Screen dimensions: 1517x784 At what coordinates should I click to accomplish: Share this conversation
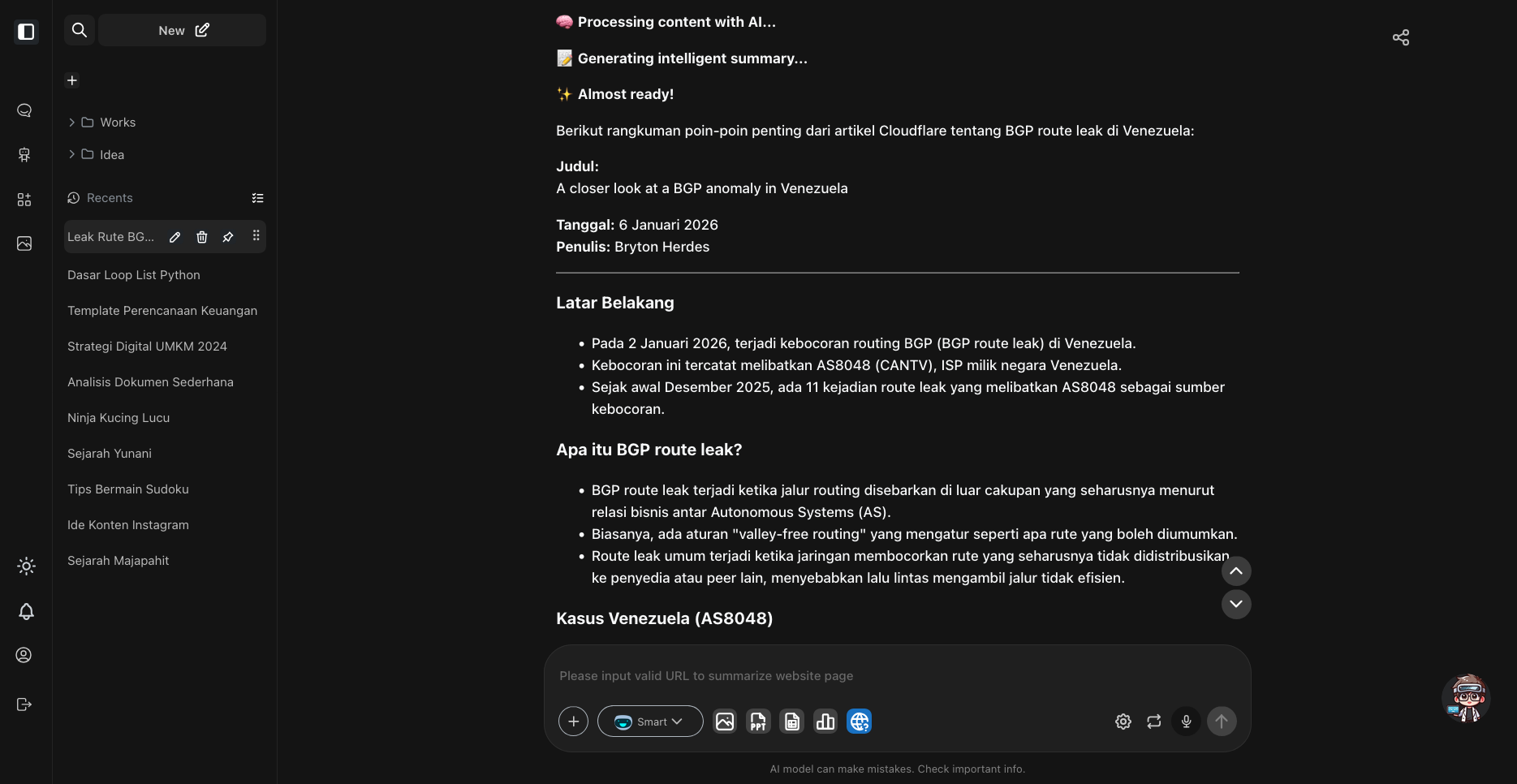pyautogui.click(x=1401, y=38)
